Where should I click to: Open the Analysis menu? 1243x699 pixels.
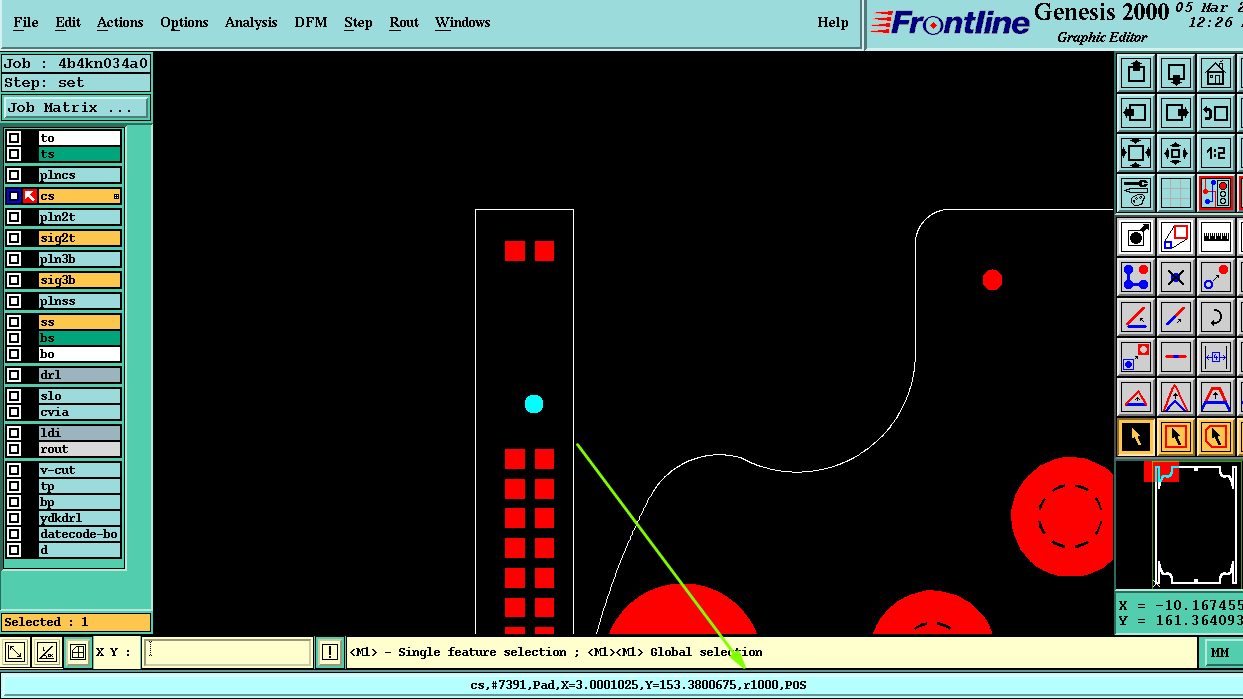[251, 22]
